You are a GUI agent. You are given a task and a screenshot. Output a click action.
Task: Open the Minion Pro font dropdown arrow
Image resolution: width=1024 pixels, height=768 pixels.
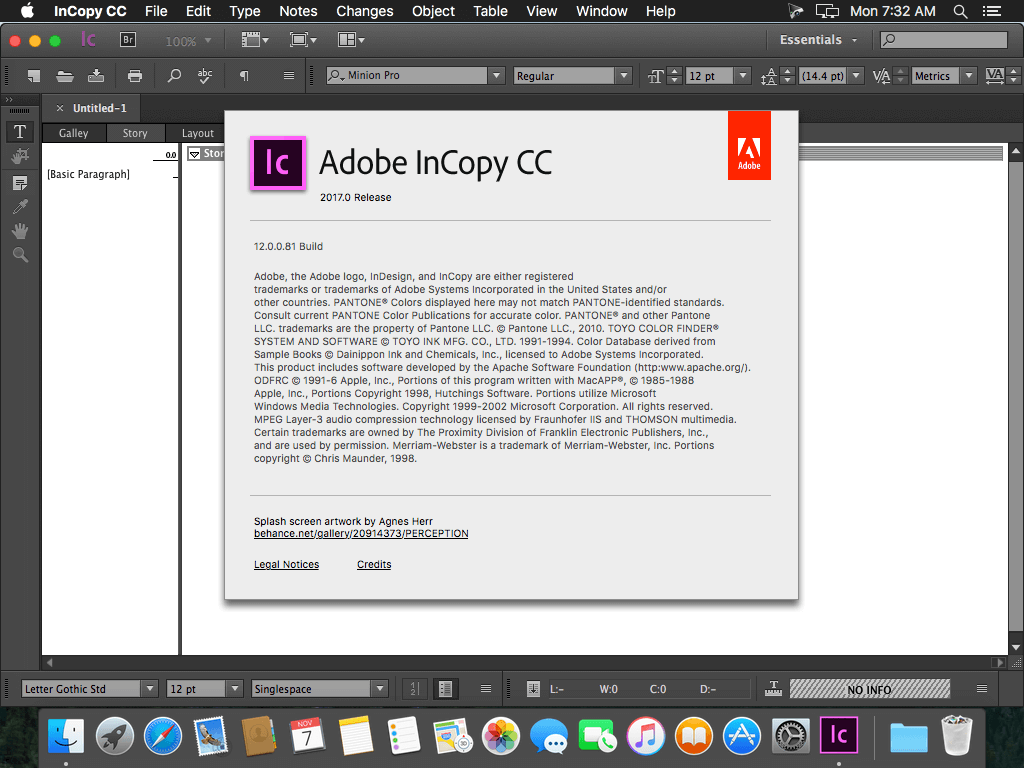pyautogui.click(x=496, y=76)
